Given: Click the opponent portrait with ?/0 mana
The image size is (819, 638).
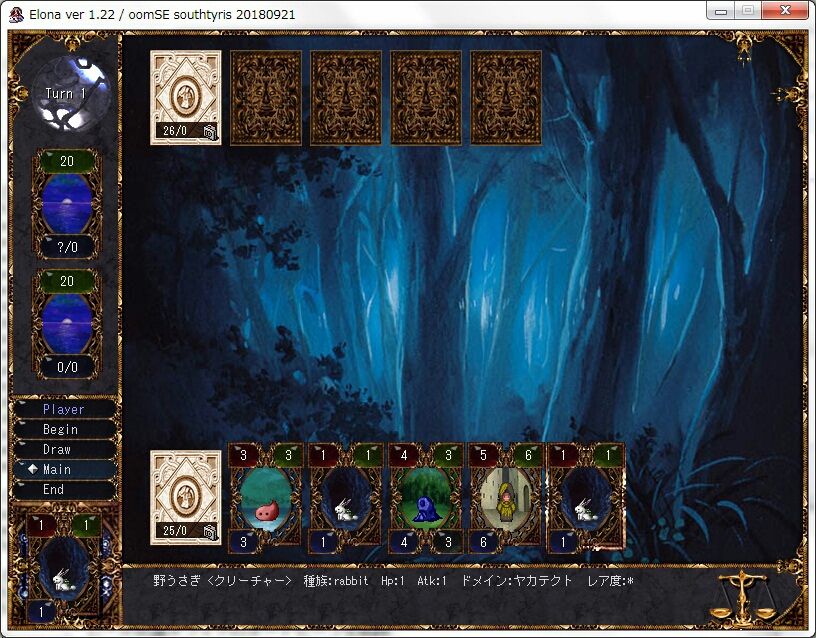Looking at the screenshot, I should 67,204.
